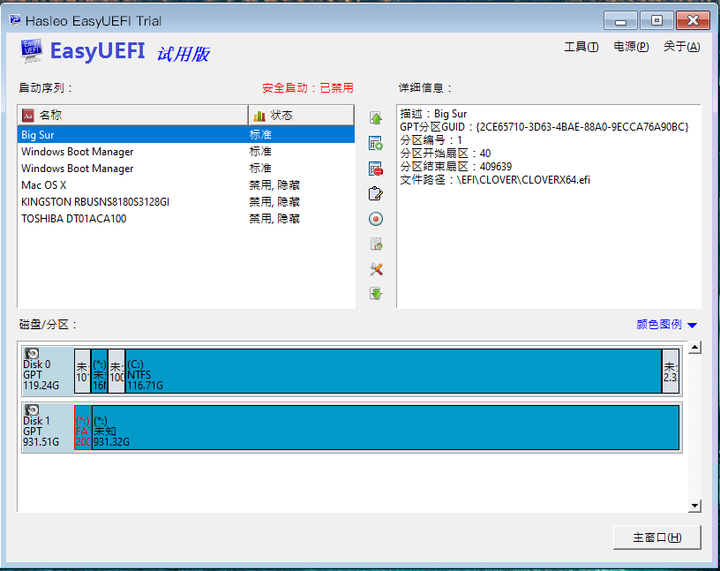Click the red-outlined FAT partition on Disk 1

(x=83, y=427)
